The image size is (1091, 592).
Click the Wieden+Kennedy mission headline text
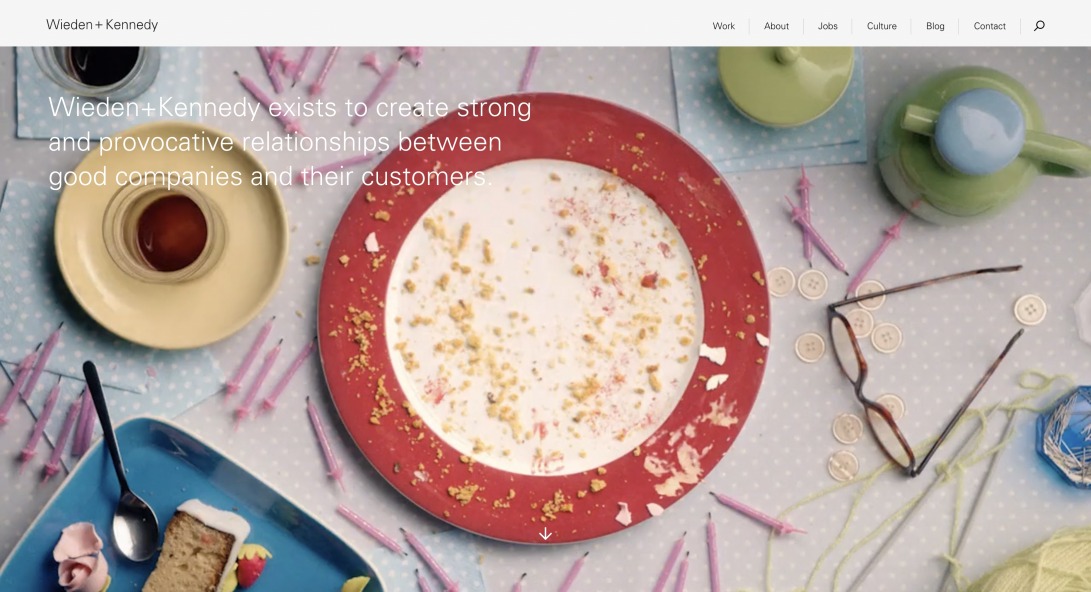pyautogui.click(x=290, y=142)
